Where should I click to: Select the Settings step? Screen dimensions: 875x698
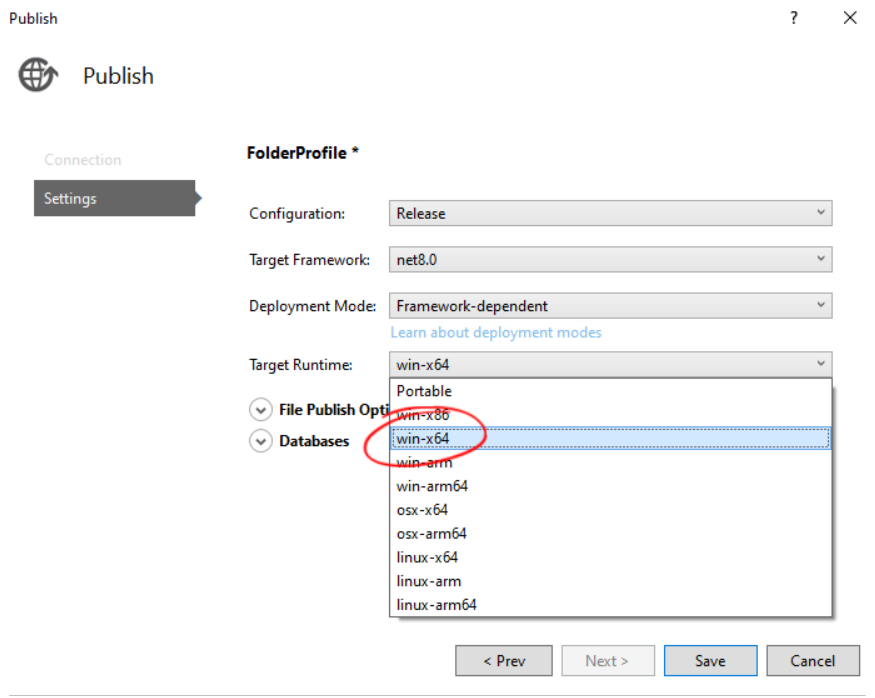[114, 198]
